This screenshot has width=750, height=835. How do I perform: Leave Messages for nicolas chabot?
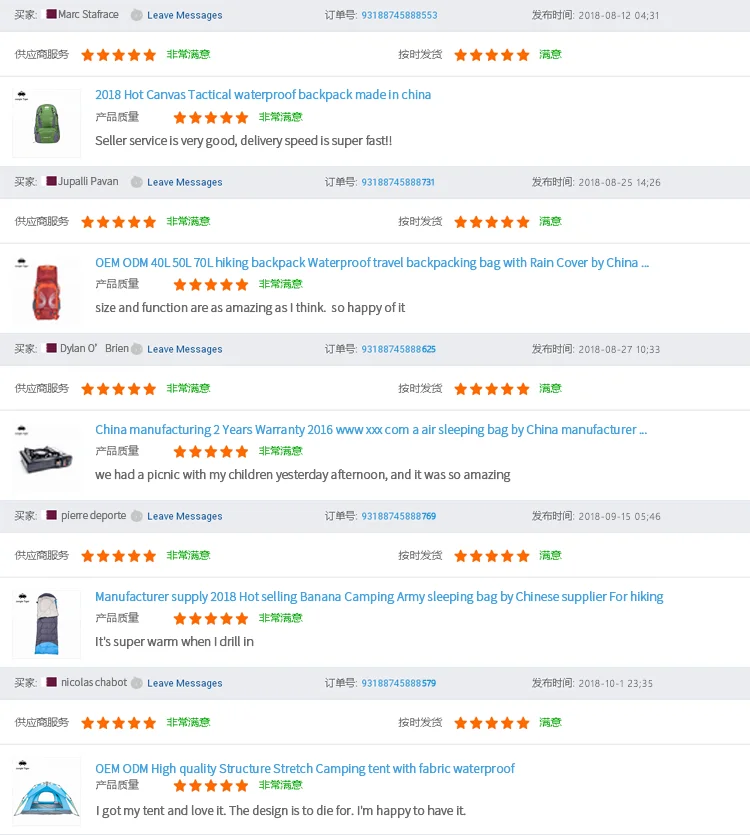coord(185,683)
